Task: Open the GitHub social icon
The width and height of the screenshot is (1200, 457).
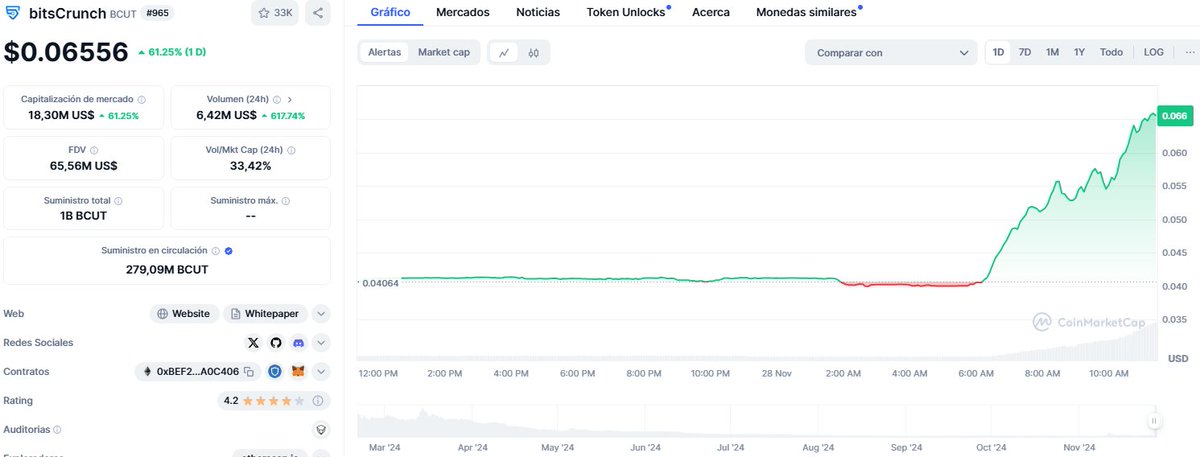Action: coord(276,343)
